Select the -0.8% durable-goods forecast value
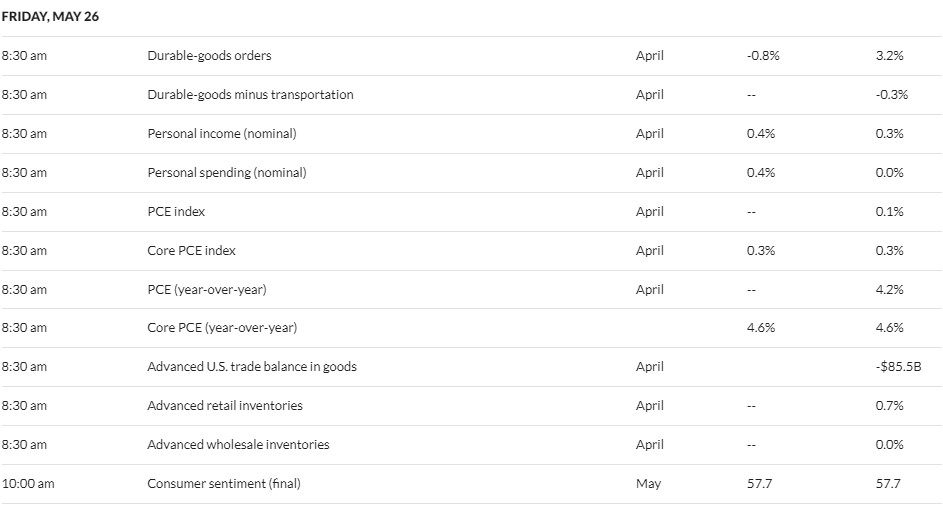The height and width of the screenshot is (508, 943). tap(763, 56)
